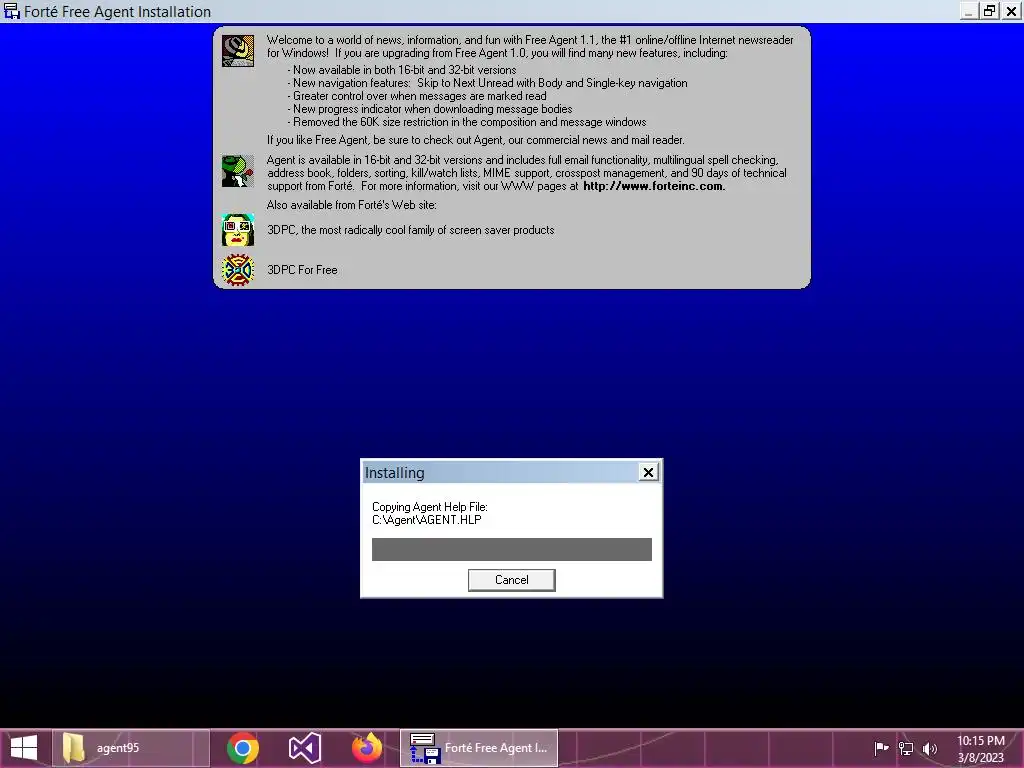Launch Google Chrome from taskbar
Viewport: 1024px width, 768px height.
click(243, 748)
